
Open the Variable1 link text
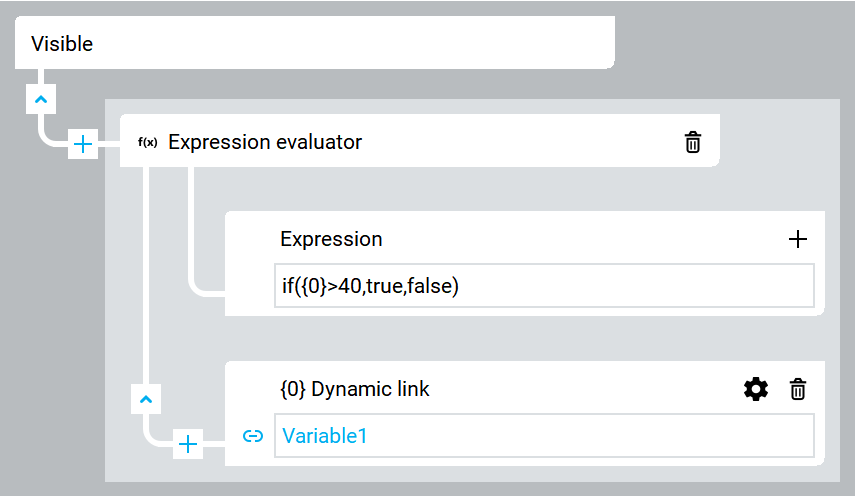click(x=324, y=436)
